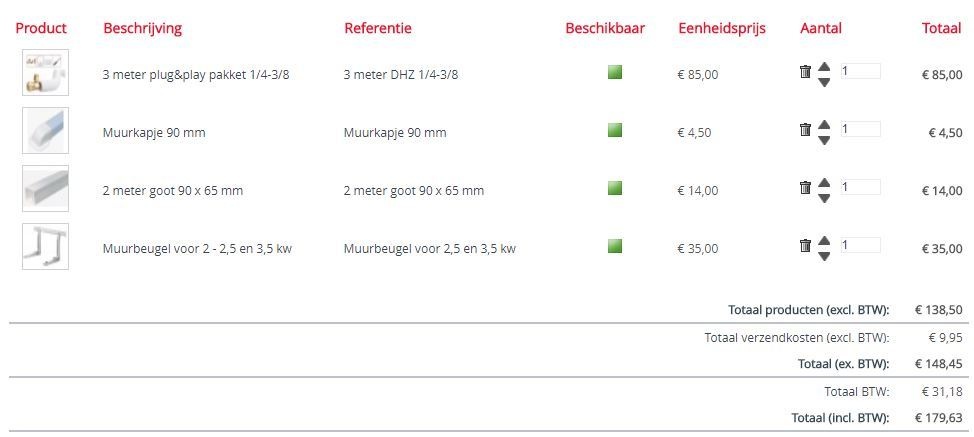This screenshot has width=974, height=437.
Task: Open the Muurkapje product thumbnail
Action: coord(45,131)
